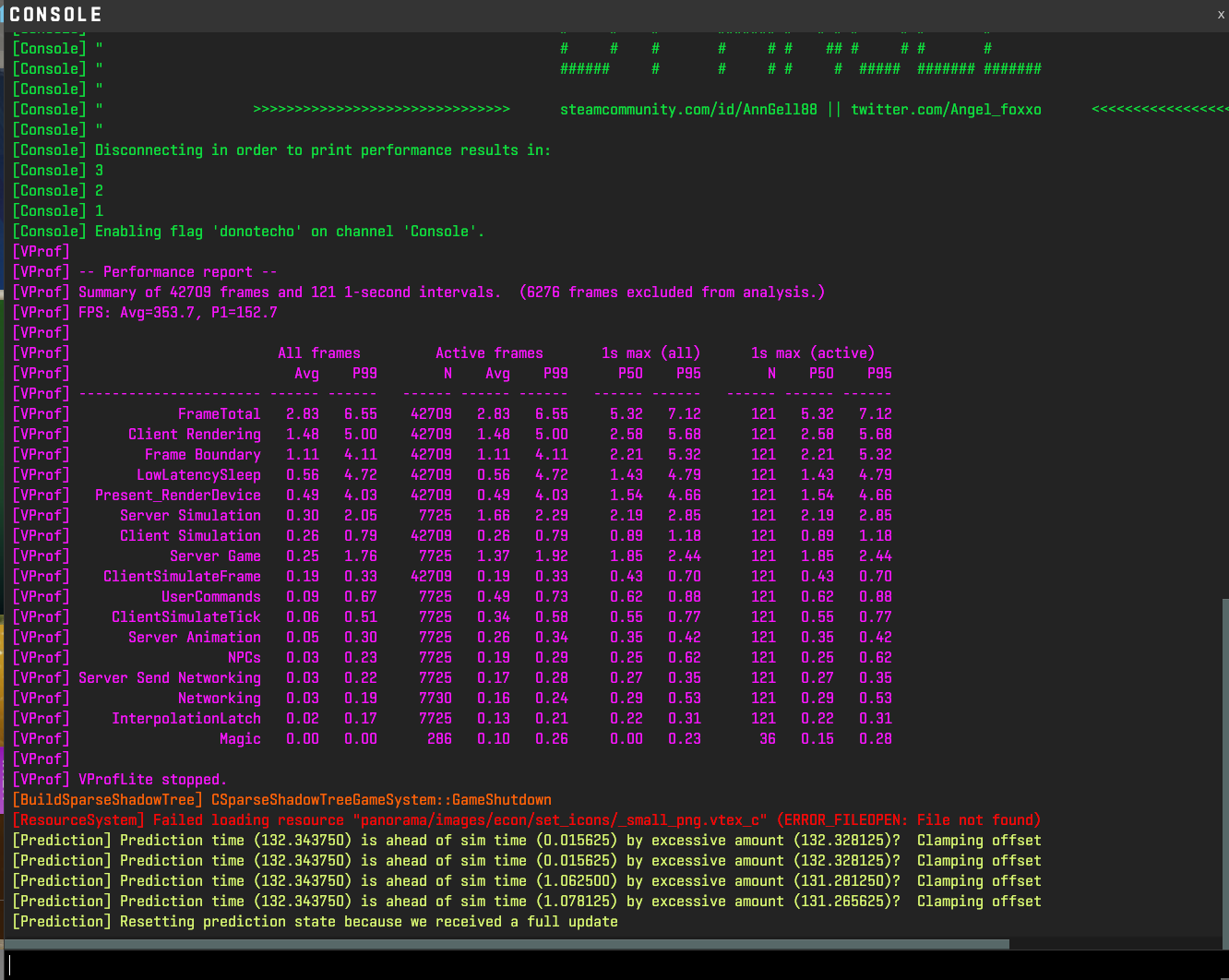Viewport: 1229px width, 980px height.
Task: Click the 'ClientSimulateFrame' row label
Action: point(182,577)
